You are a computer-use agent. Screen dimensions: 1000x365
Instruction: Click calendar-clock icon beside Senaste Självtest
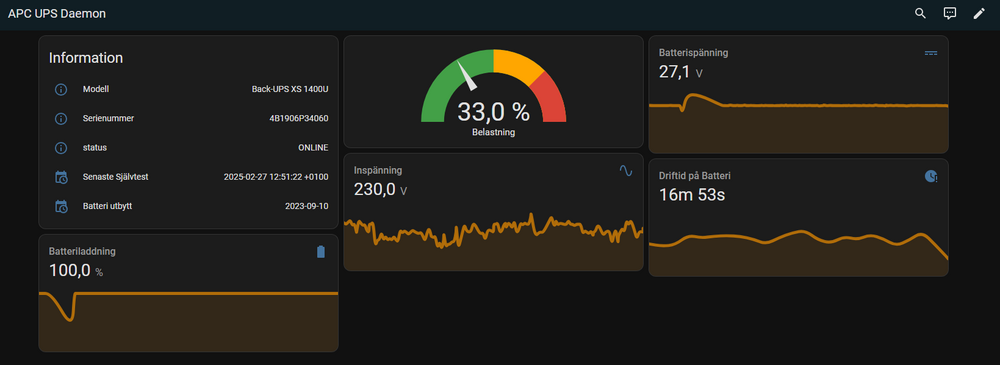tap(61, 177)
